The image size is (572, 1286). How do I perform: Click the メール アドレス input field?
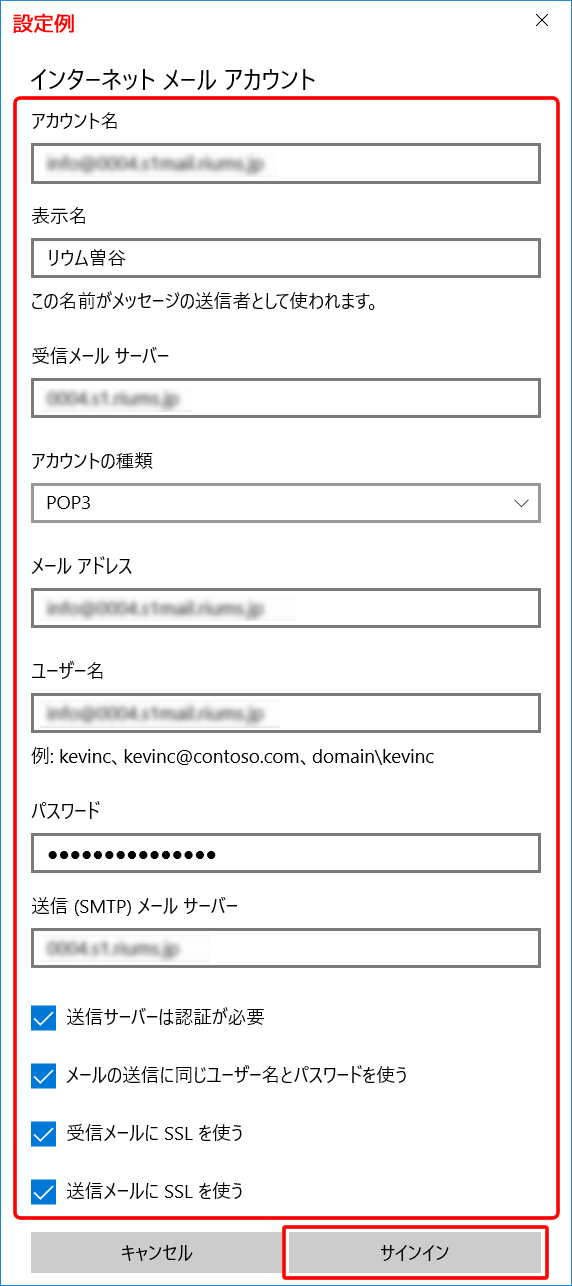click(286, 607)
